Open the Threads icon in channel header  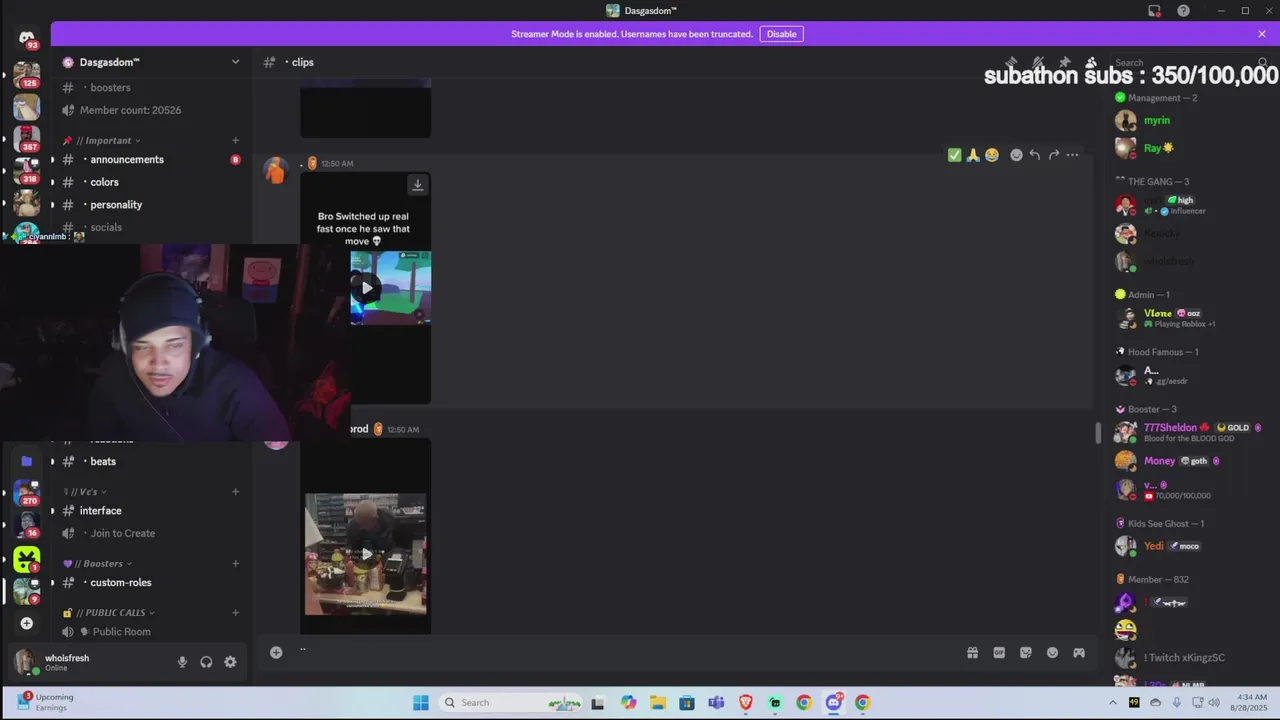click(x=1011, y=62)
